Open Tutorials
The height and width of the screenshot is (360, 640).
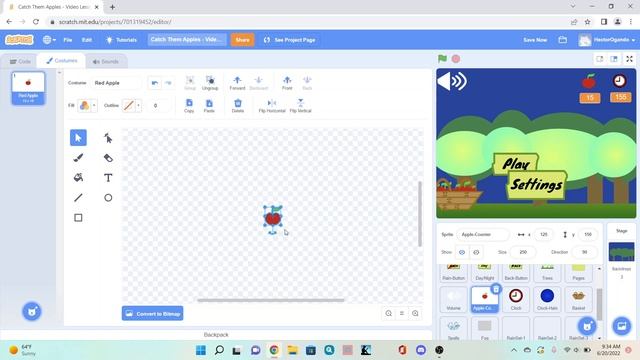click(x=121, y=40)
